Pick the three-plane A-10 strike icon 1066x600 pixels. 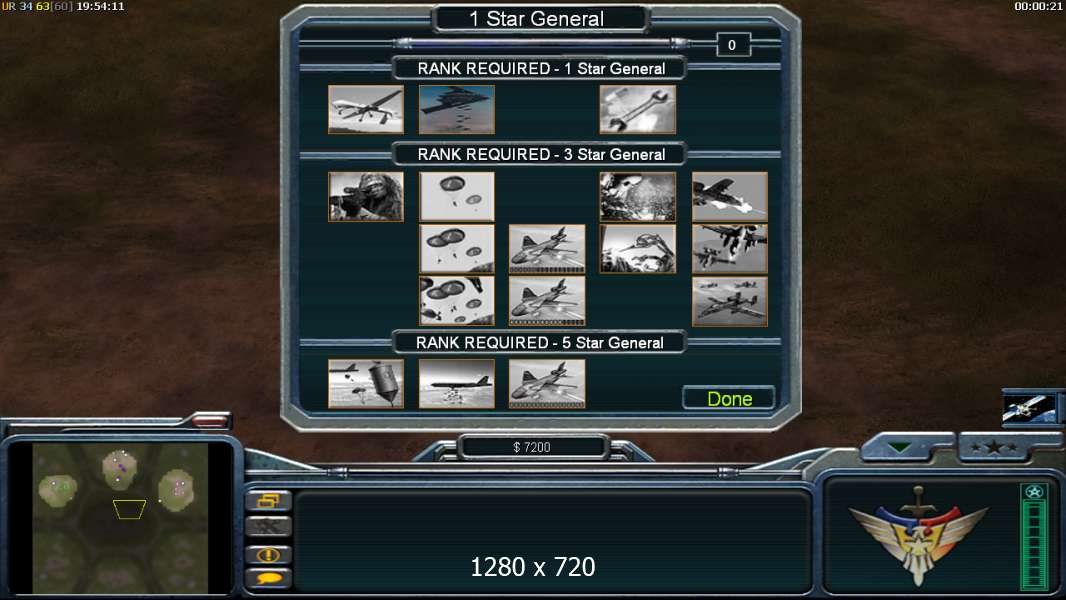729,301
